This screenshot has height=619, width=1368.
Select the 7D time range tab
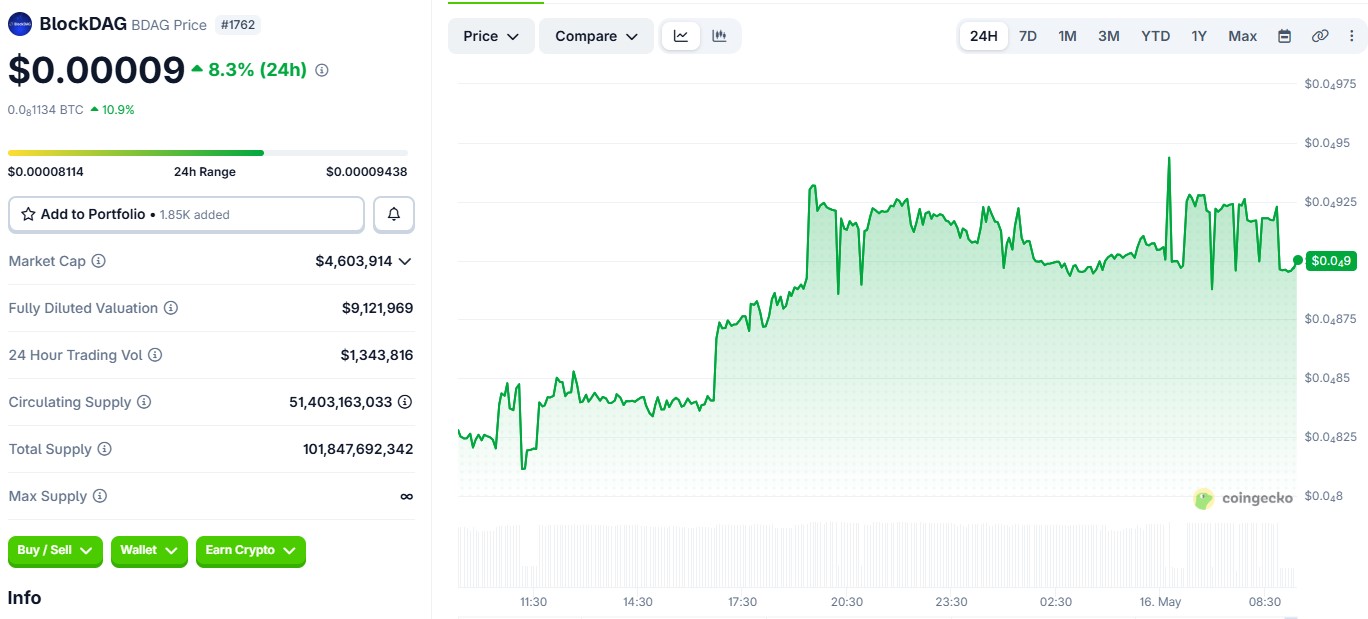[1028, 36]
